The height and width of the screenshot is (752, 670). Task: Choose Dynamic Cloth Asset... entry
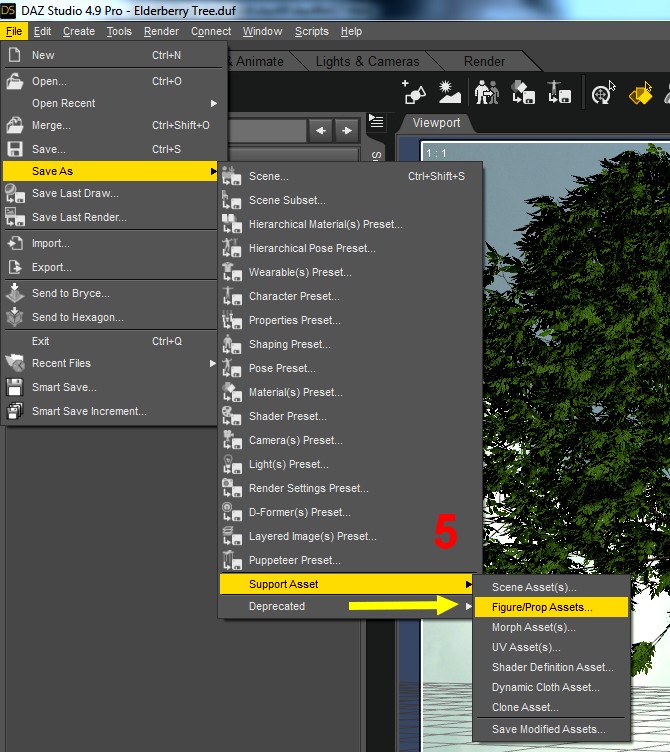551,687
